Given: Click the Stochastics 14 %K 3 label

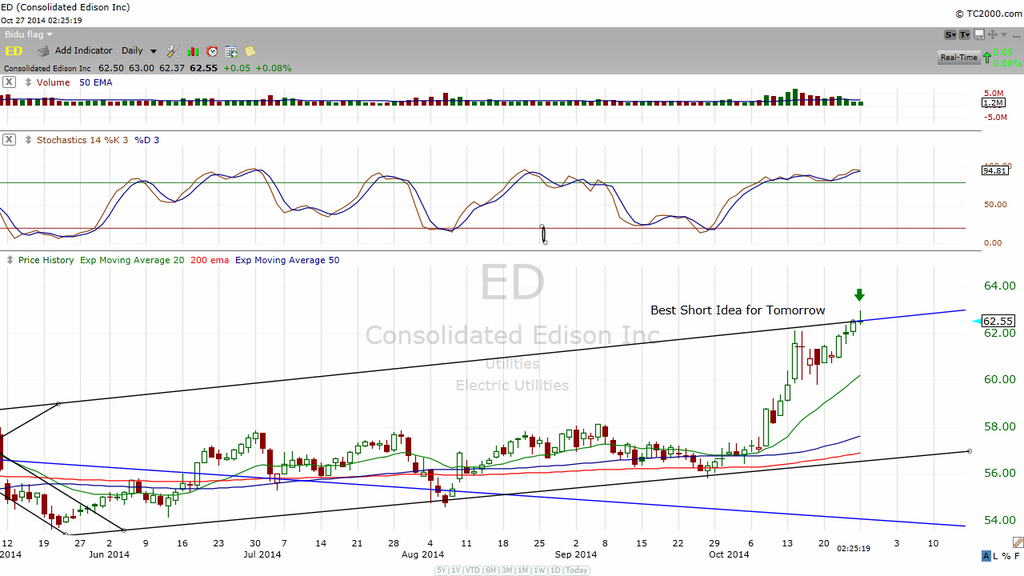Looking at the screenshot, I should (82, 140).
